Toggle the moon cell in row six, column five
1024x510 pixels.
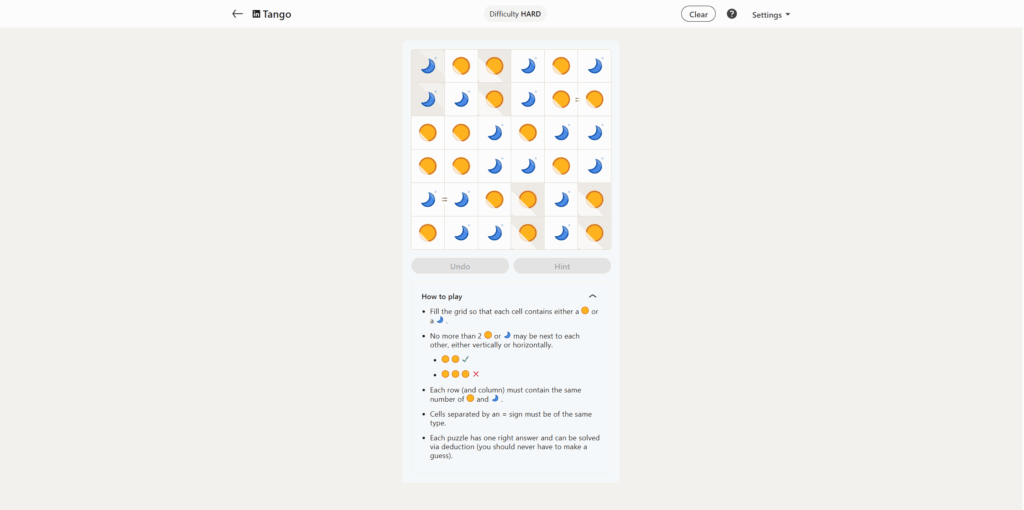[x=561, y=233]
